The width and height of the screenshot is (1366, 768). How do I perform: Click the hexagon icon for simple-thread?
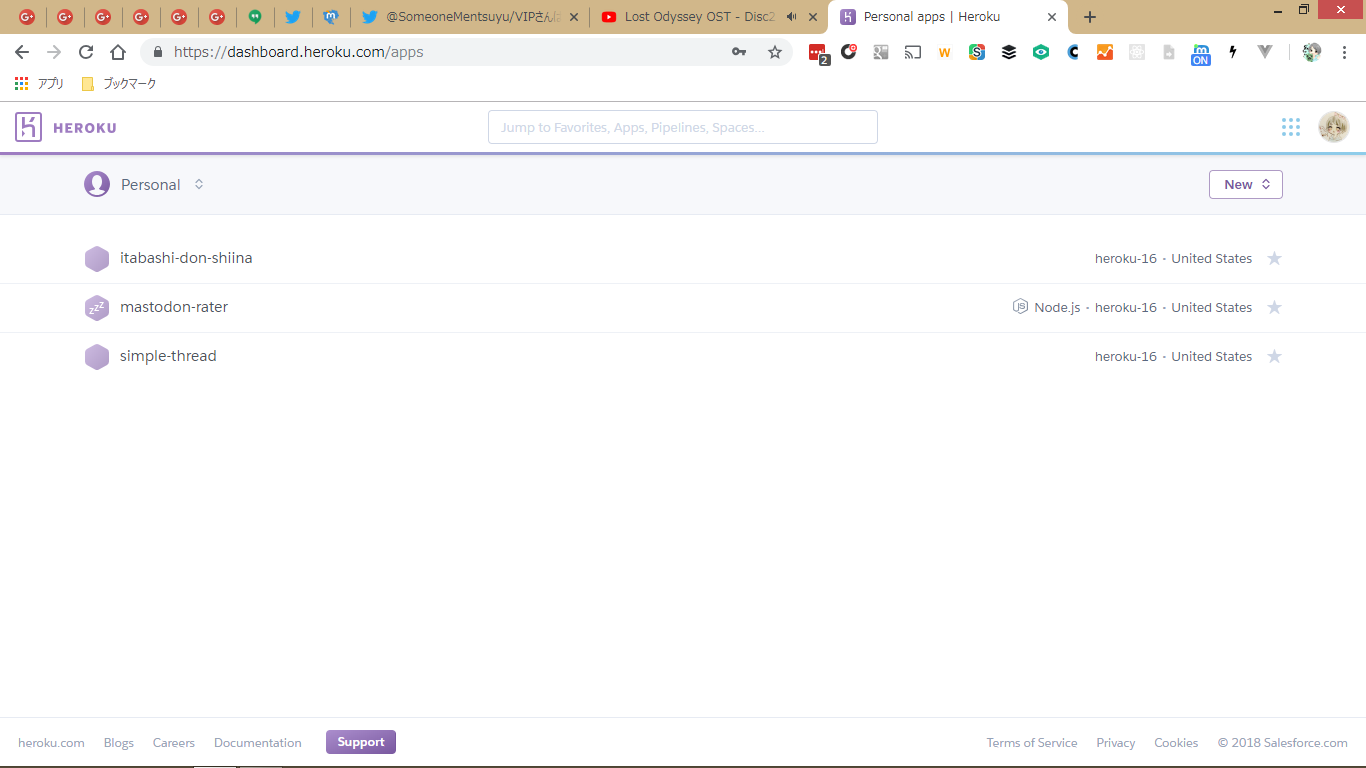pos(97,357)
